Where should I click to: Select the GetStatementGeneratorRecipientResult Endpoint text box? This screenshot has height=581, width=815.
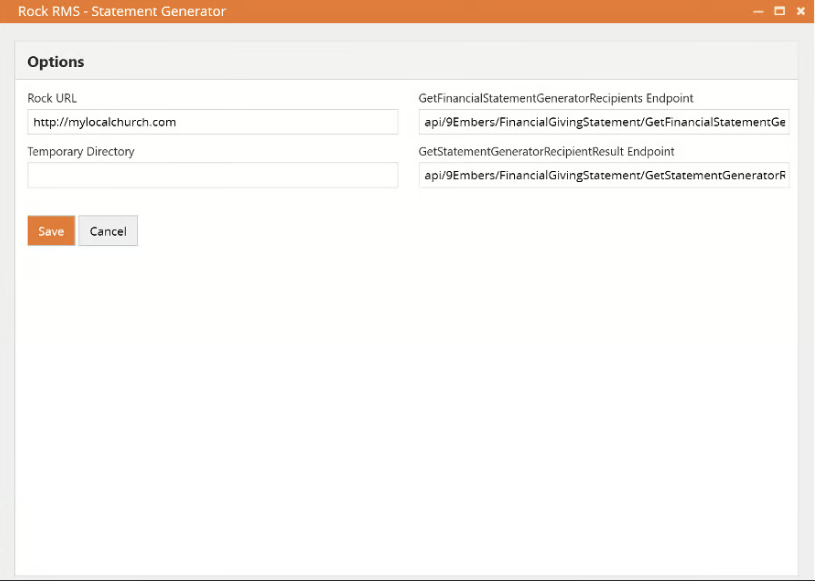pos(604,175)
